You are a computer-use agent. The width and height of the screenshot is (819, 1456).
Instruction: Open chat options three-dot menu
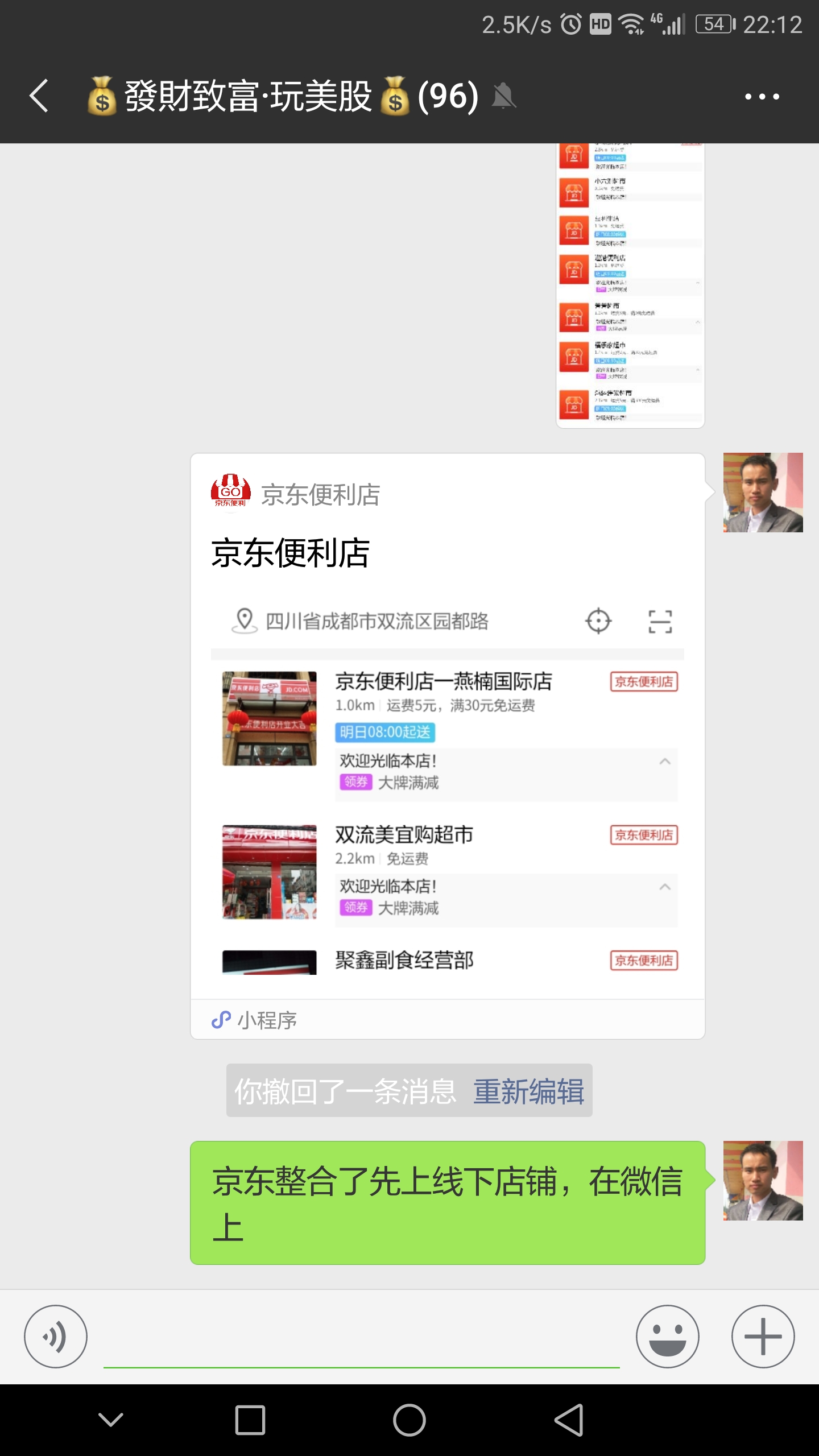(762, 97)
